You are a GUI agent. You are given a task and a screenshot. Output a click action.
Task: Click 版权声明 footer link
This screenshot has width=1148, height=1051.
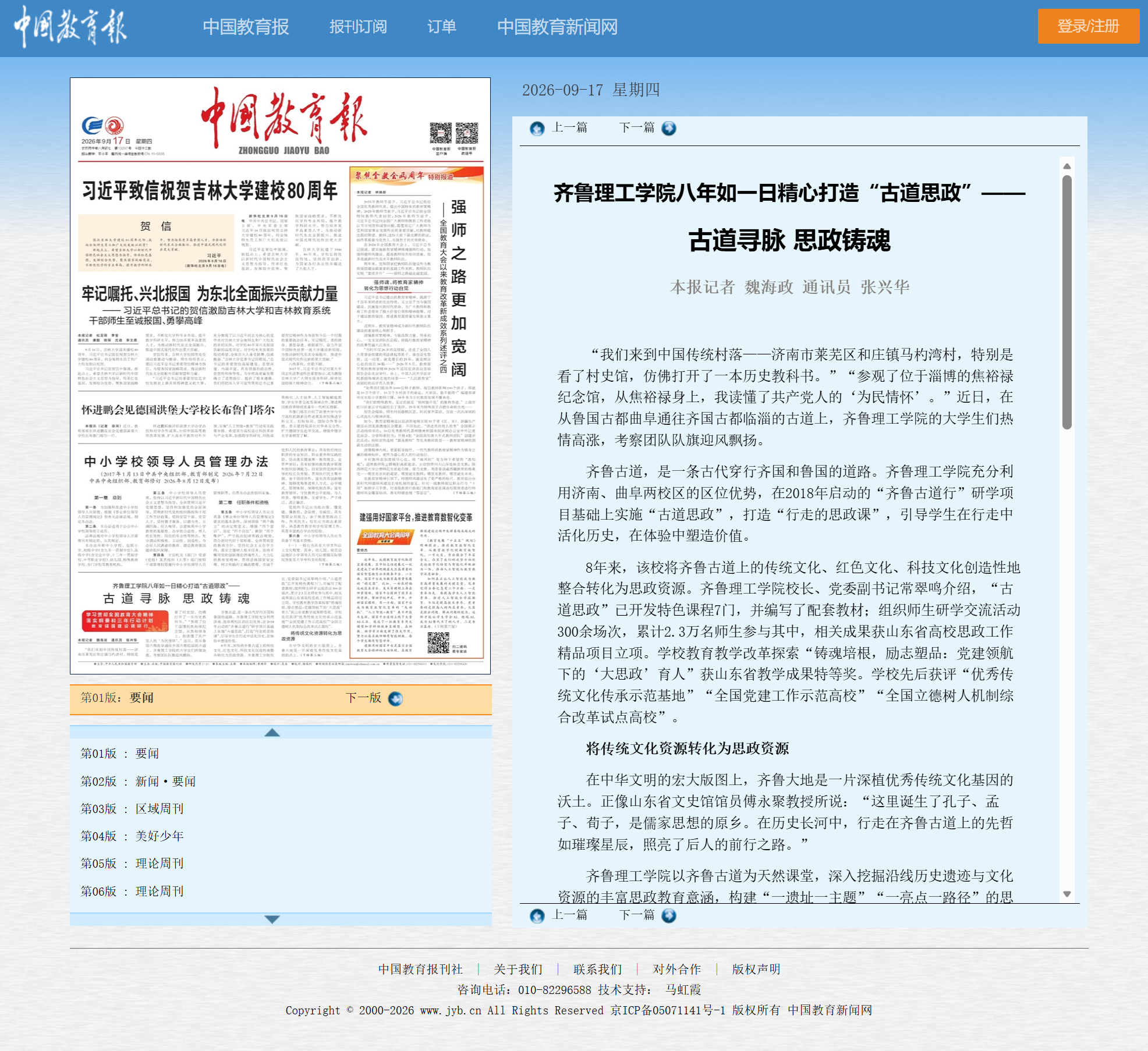click(x=756, y=969)
